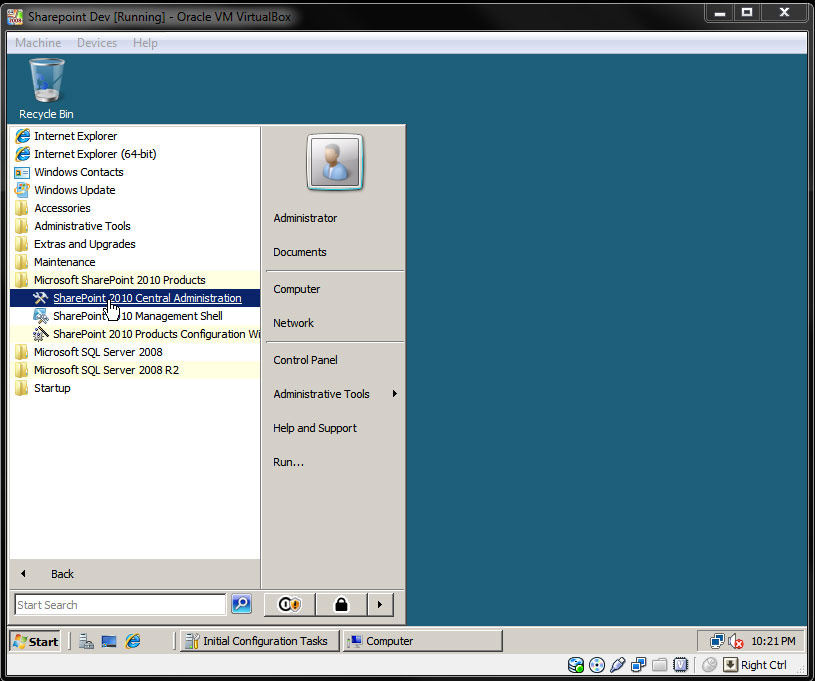The image size is (815, 681).
Task: Open the VirtualBox Help menu
Action: point(145,43)
